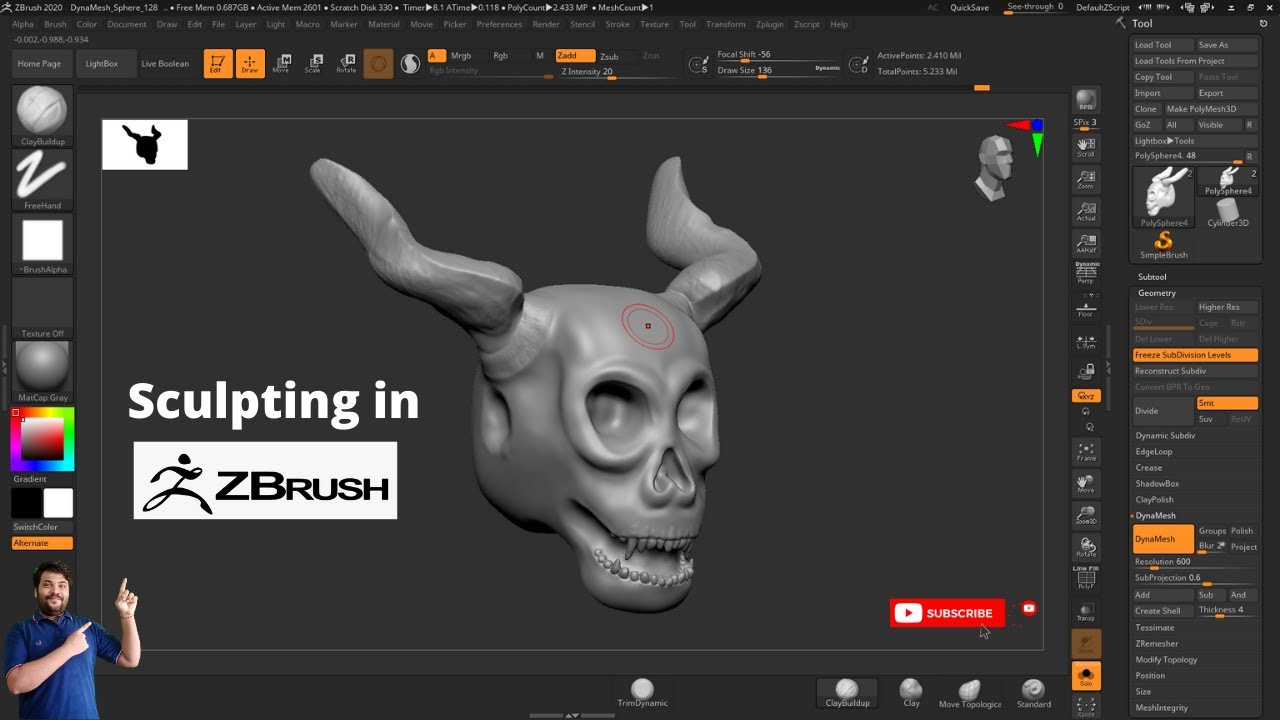Click the Load Tool button

(1162, 45)
